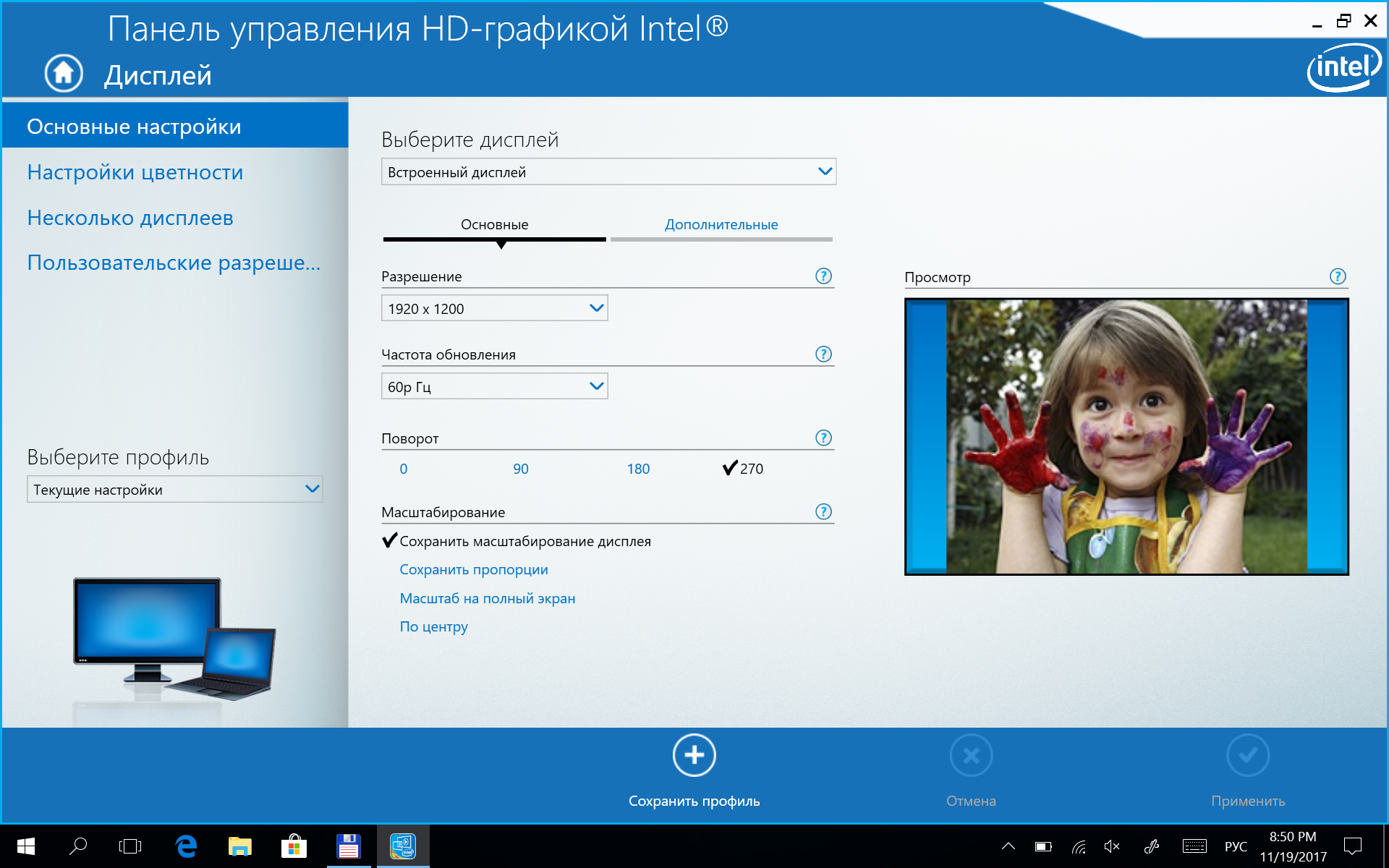Open help for Масштабирование section
This screenshot has height=868, width=1389.
pyautogui.click(x=823, y=512)
